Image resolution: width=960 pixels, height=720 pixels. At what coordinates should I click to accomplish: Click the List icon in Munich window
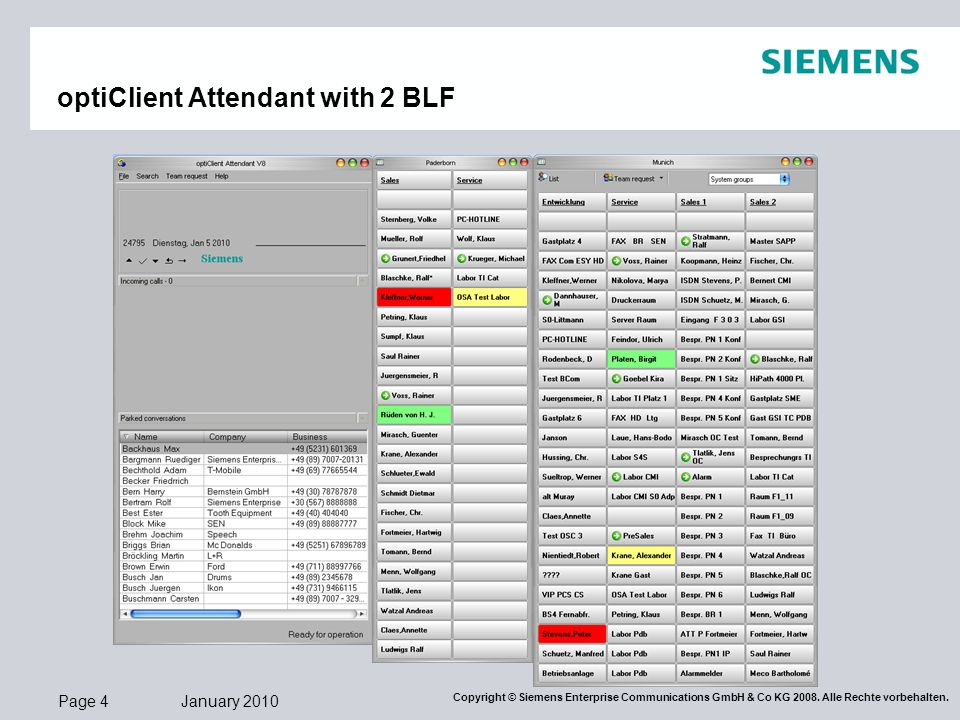pos(543,178)
